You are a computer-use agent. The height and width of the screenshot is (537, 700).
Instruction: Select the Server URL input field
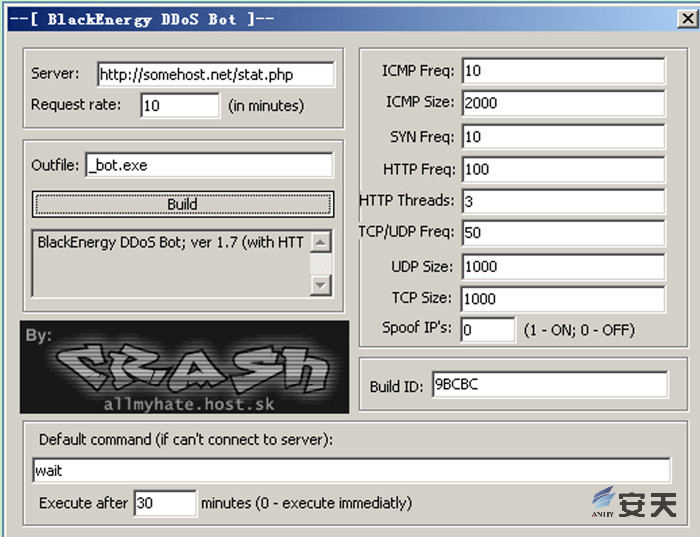click(x=216, y=74)
